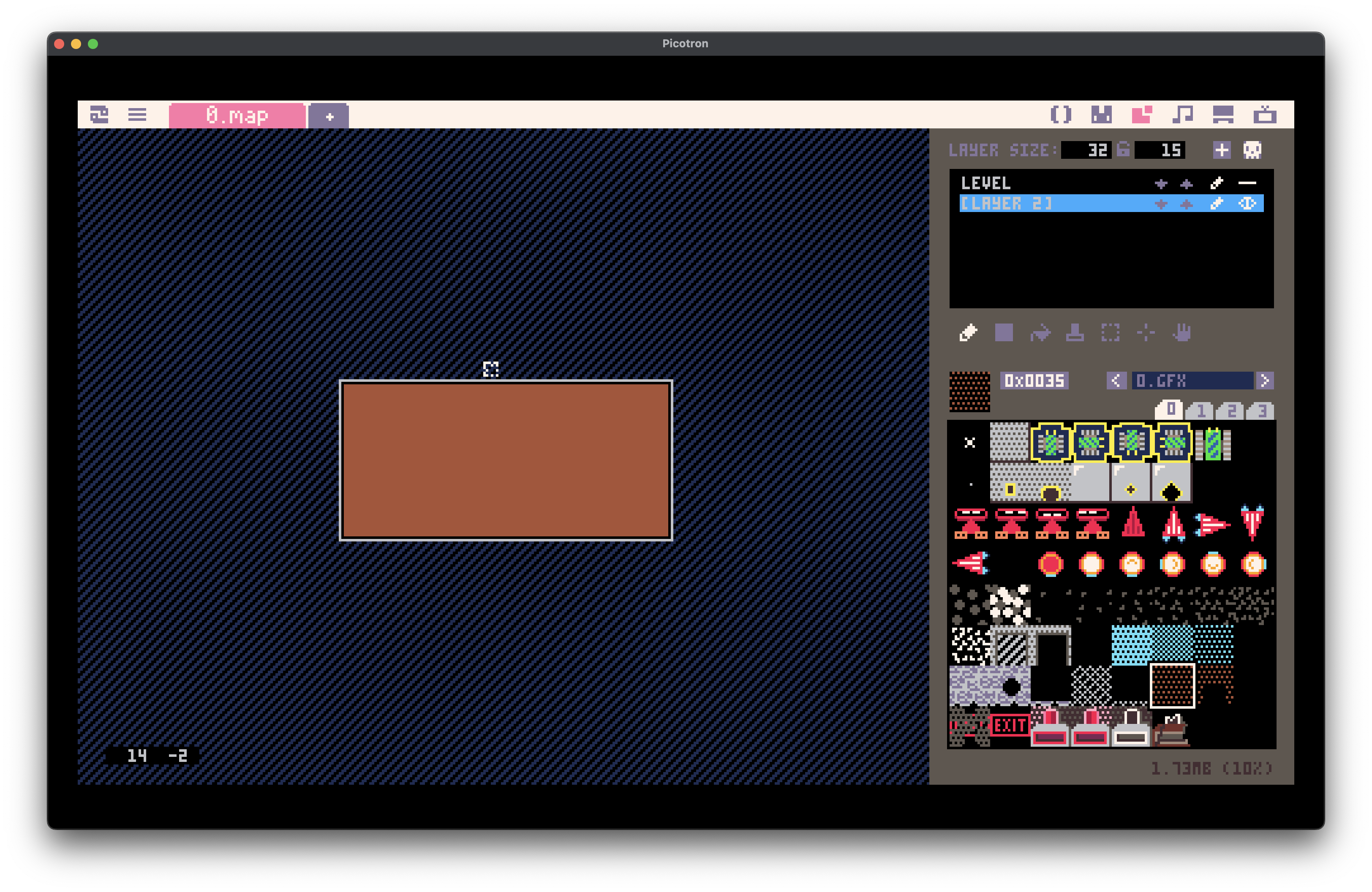Viewport: 1372px width, 892px height.
Task: Add a new tab with plus button
Action: click(329, 117)
